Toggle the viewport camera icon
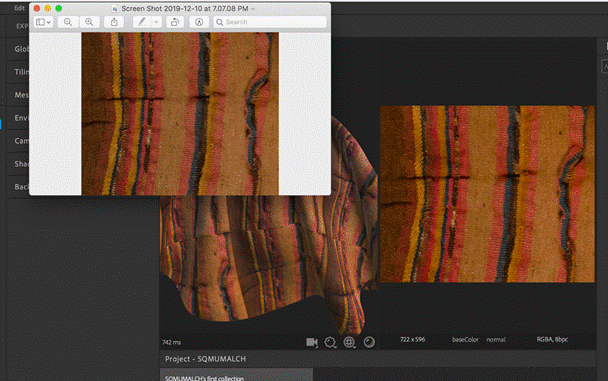 click(312, 342)
